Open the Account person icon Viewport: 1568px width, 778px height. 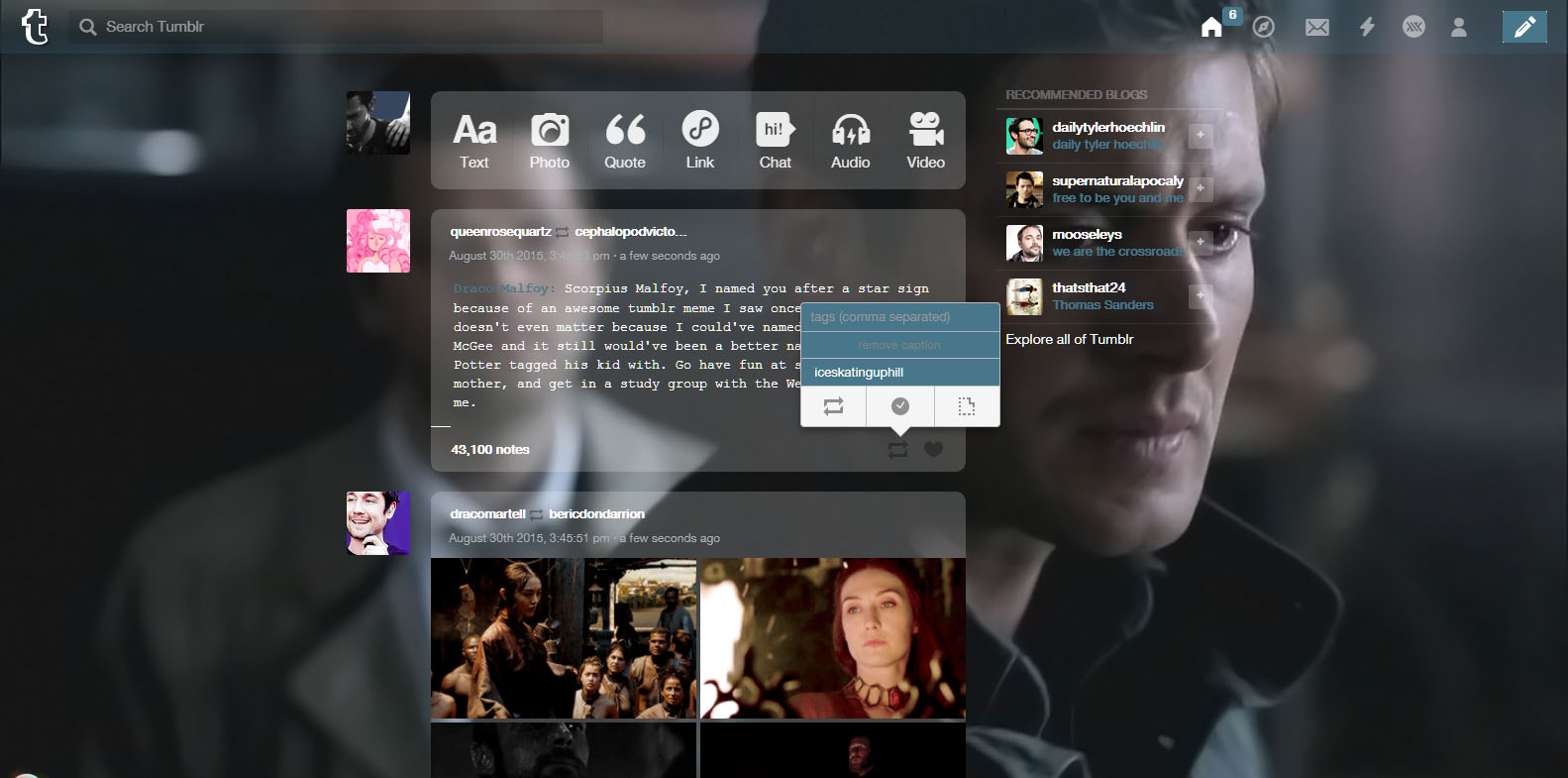coord(1459,27)
